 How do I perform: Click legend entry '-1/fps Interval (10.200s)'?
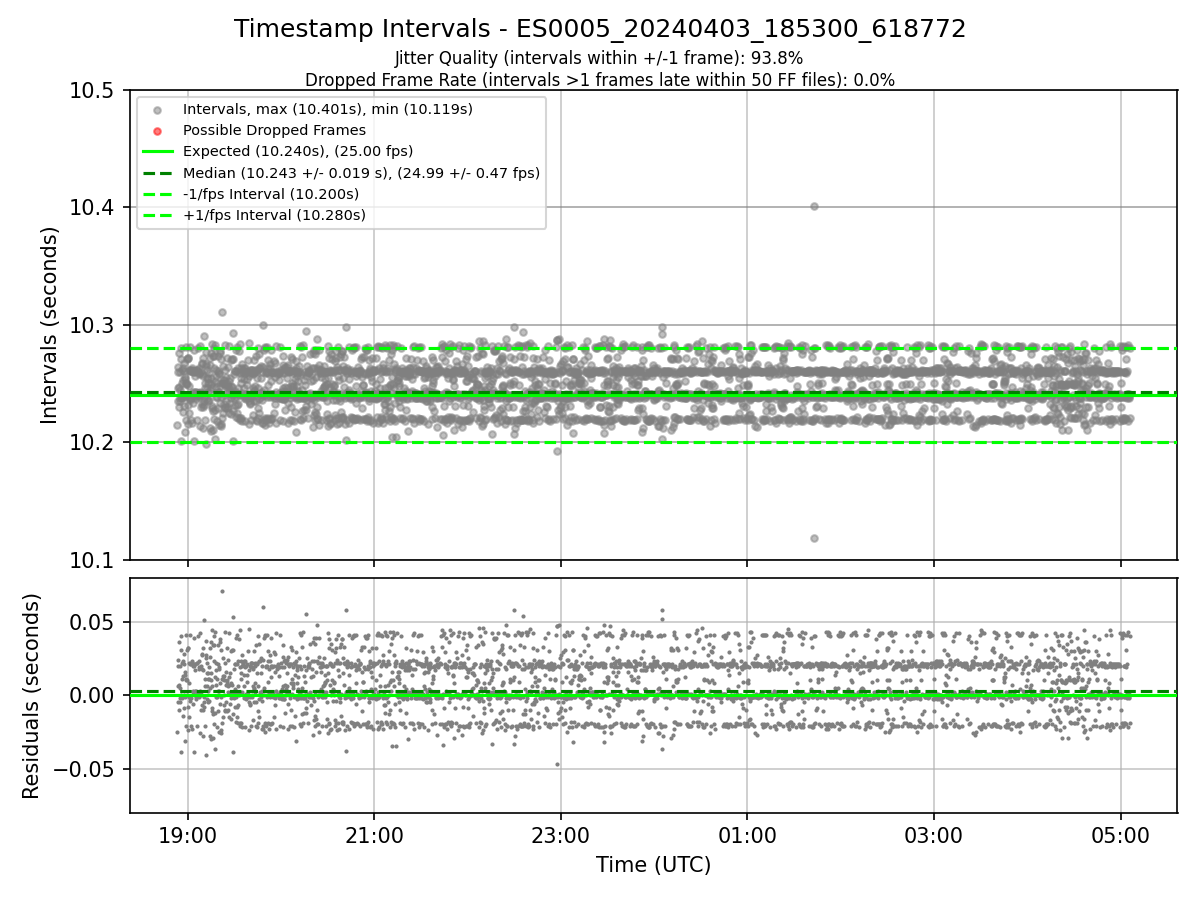271,194
